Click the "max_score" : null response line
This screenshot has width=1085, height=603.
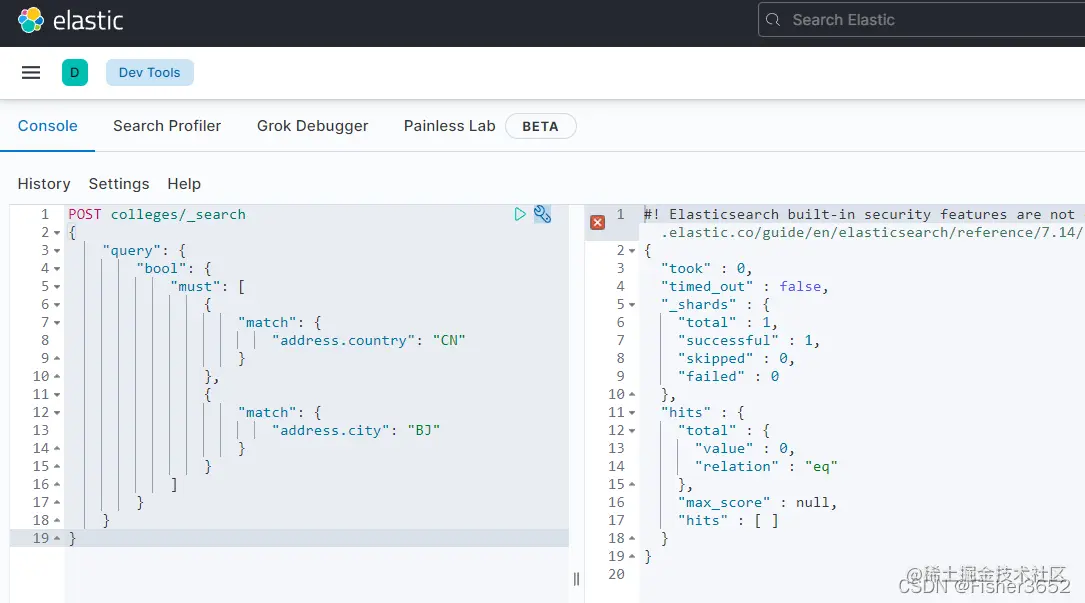(757, 503)
